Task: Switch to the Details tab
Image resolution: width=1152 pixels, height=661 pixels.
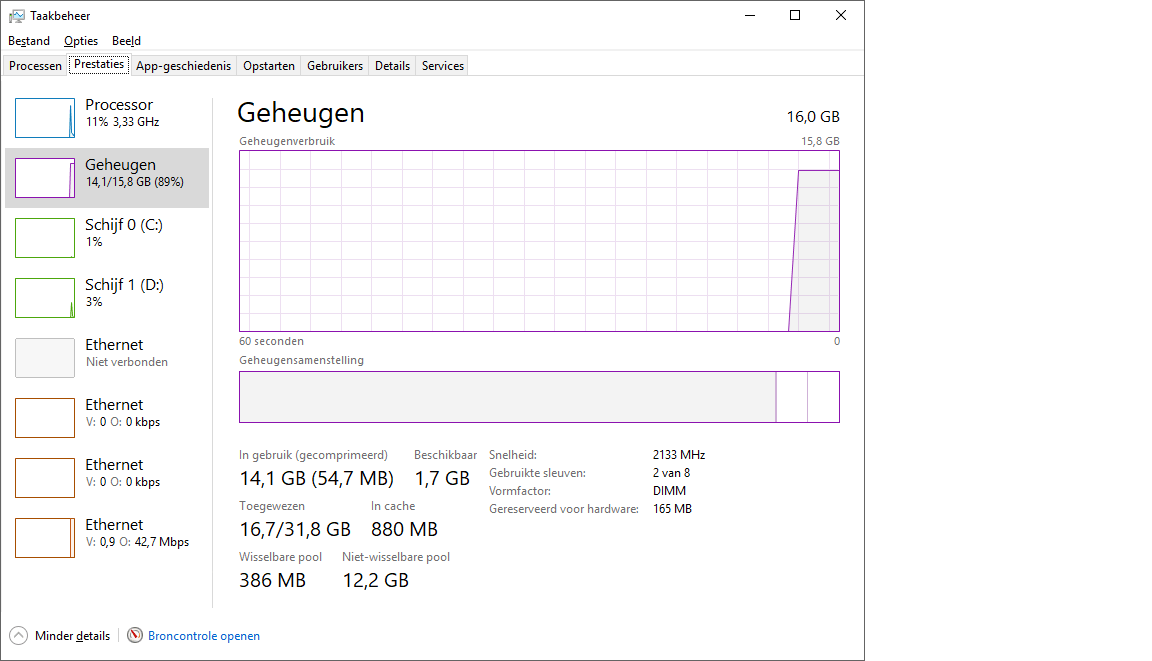Action: [x=391, y=64]
